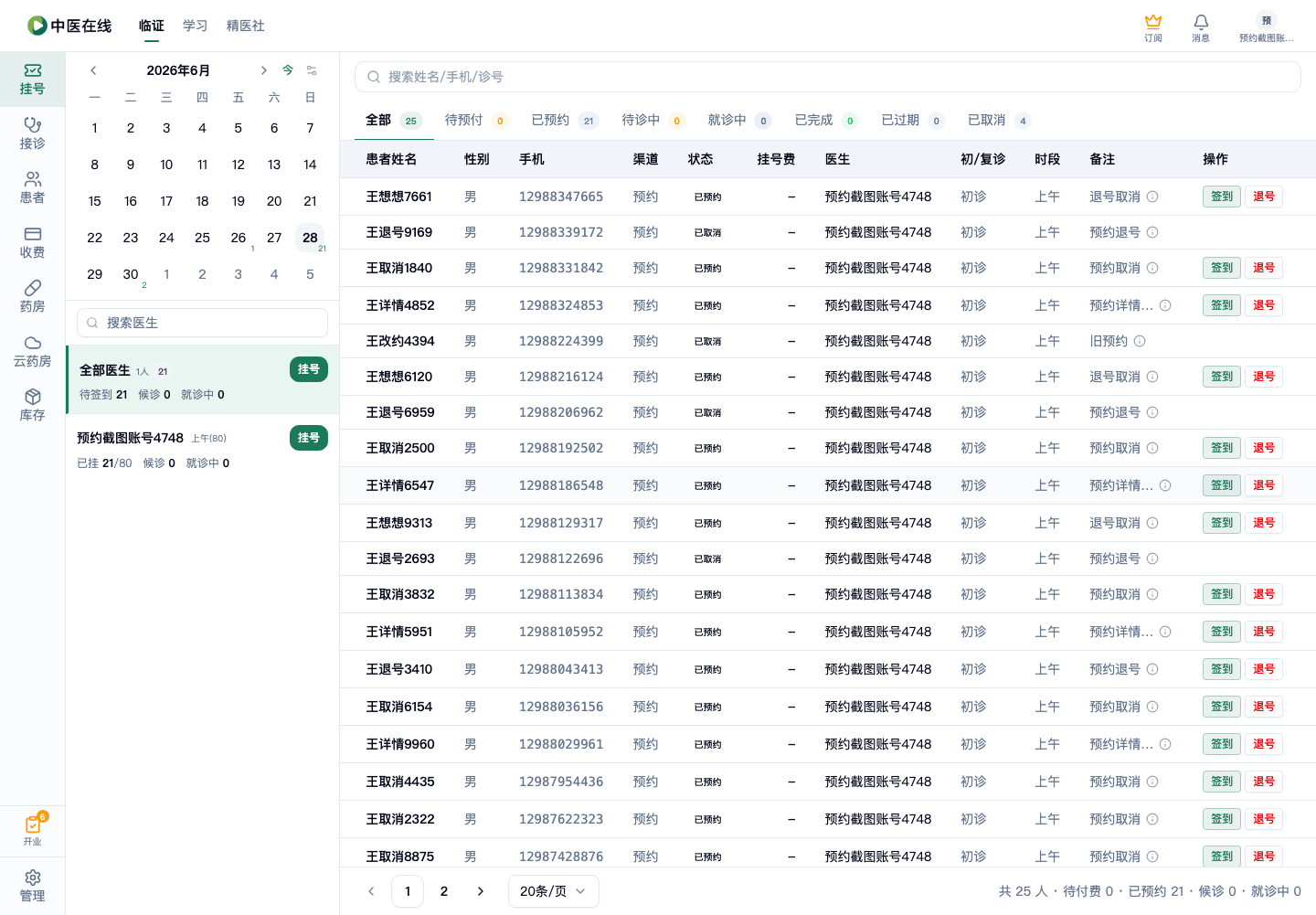1316x915 pixels.
Task: Switch to the 已取消 tab
Action: click(999, 120)
